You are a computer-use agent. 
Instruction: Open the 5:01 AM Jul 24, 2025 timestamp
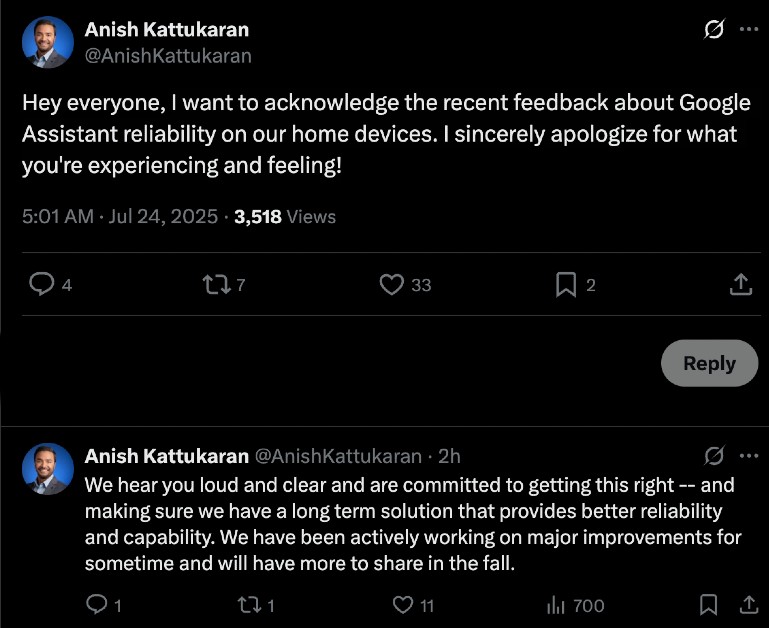(120, 216)
